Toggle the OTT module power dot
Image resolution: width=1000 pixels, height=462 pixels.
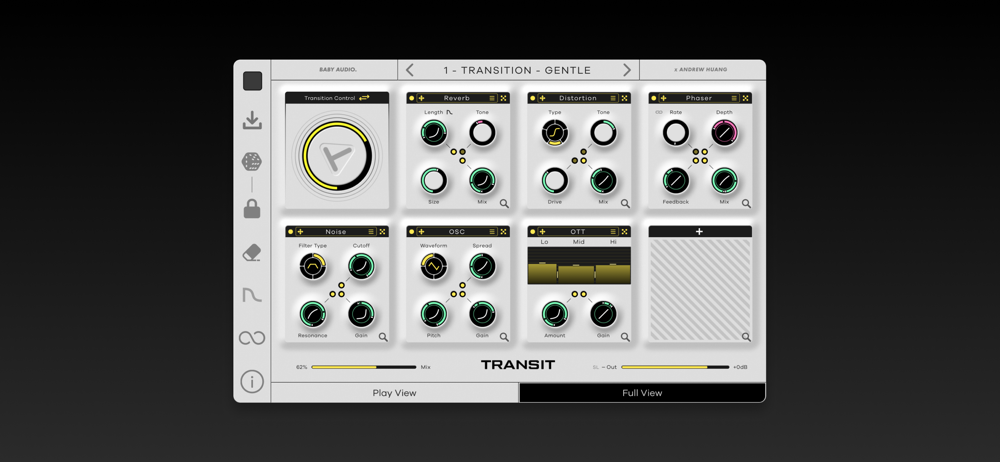[533, 232]
